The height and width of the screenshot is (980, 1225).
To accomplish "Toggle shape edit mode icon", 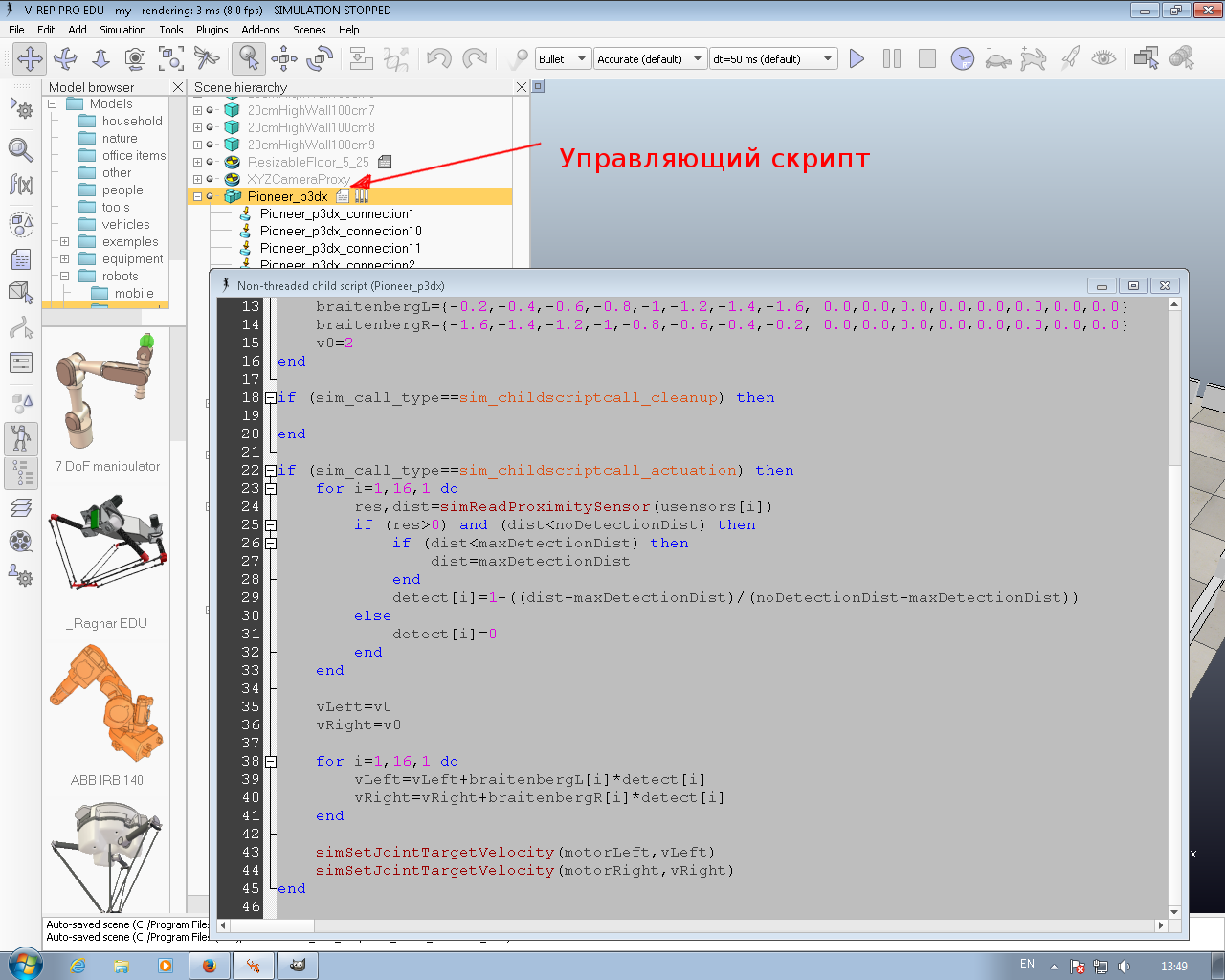I will point(21,294).
